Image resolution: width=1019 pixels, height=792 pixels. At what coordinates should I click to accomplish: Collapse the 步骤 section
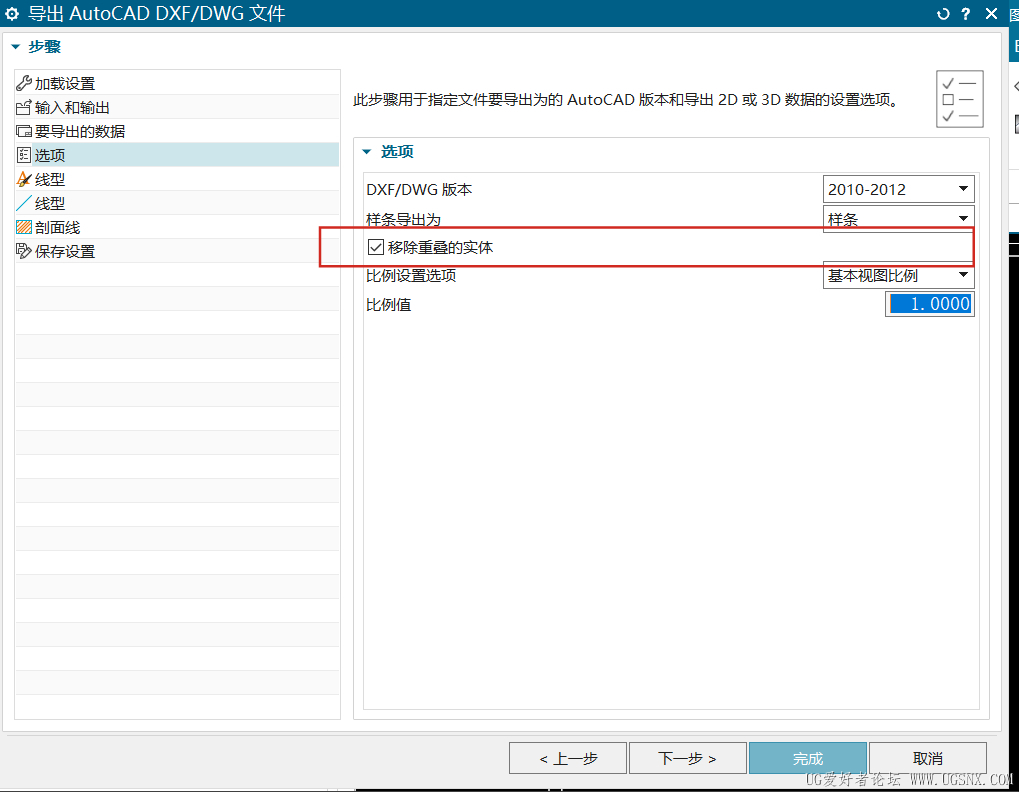click(16, 47)
